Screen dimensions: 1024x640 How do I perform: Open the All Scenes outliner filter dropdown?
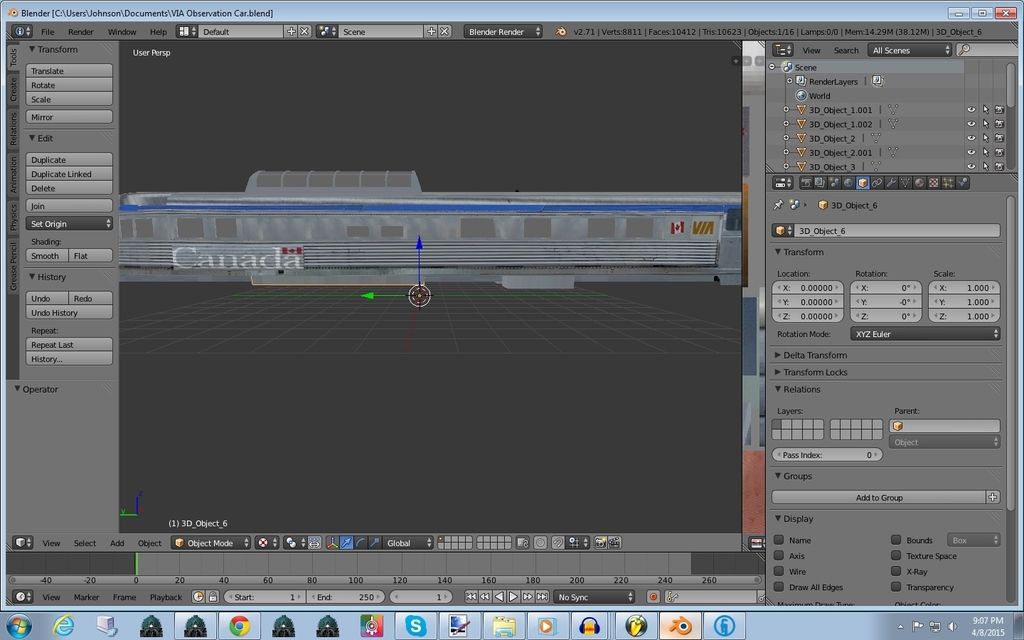click(910, 50)
